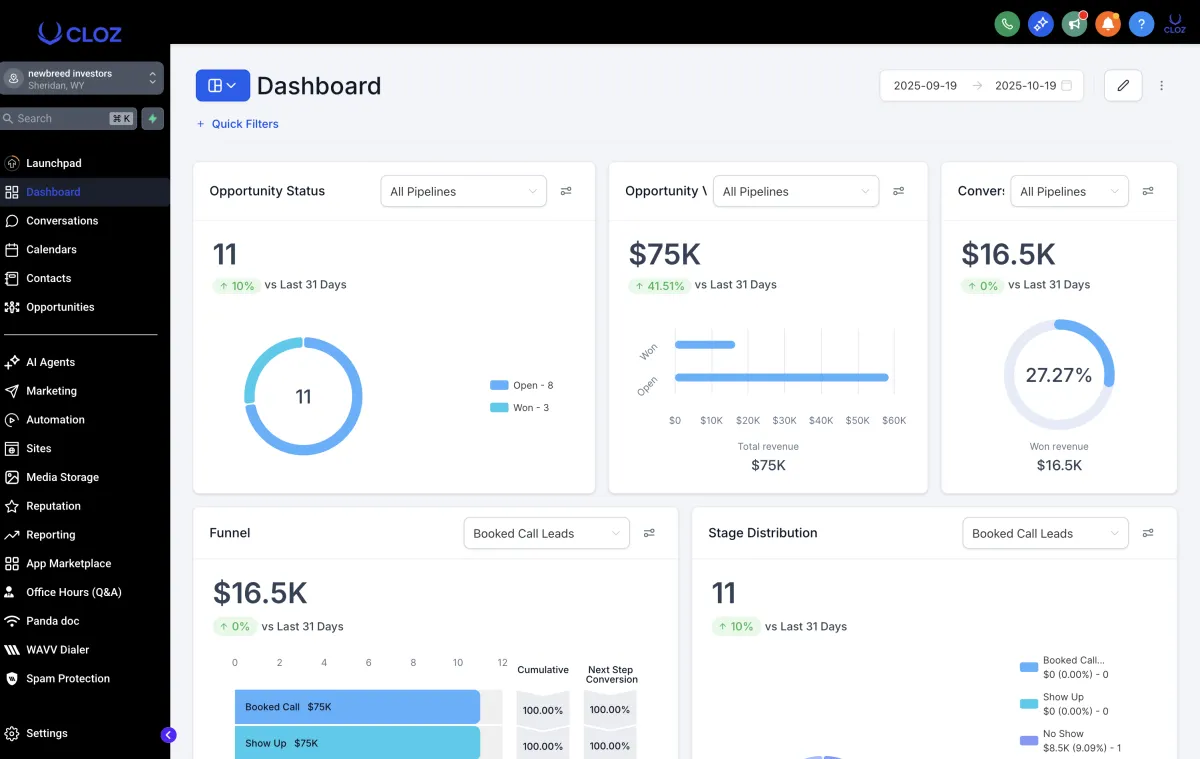
Task: Open the dashboard switcher blue button
Action: point(222,86)
